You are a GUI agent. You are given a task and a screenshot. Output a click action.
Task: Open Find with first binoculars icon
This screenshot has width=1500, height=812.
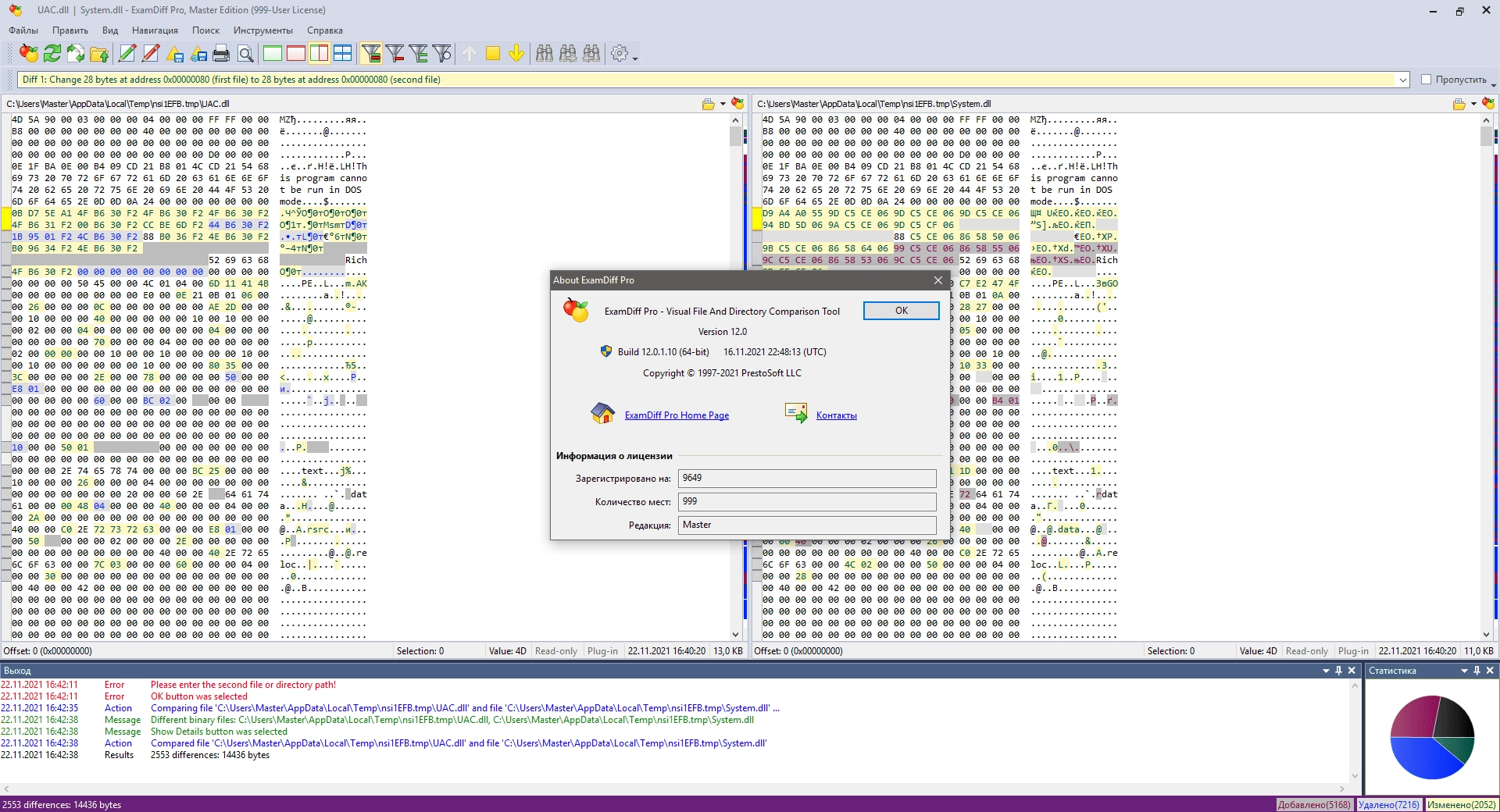coord(545,53)
